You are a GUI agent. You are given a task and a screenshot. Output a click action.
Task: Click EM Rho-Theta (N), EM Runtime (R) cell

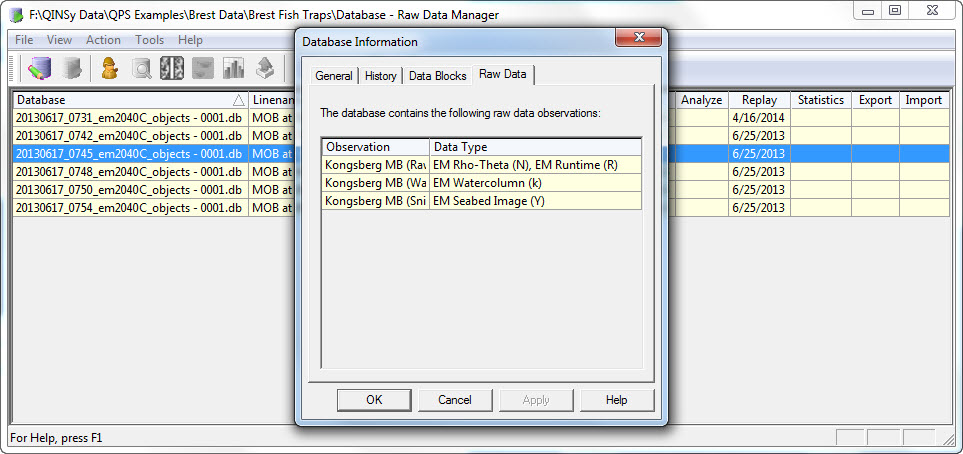[535, 165]
